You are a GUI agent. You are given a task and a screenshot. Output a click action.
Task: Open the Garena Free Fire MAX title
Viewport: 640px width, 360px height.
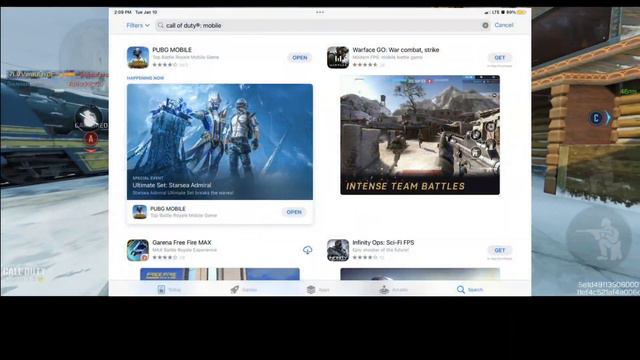(x=182, y=242)
